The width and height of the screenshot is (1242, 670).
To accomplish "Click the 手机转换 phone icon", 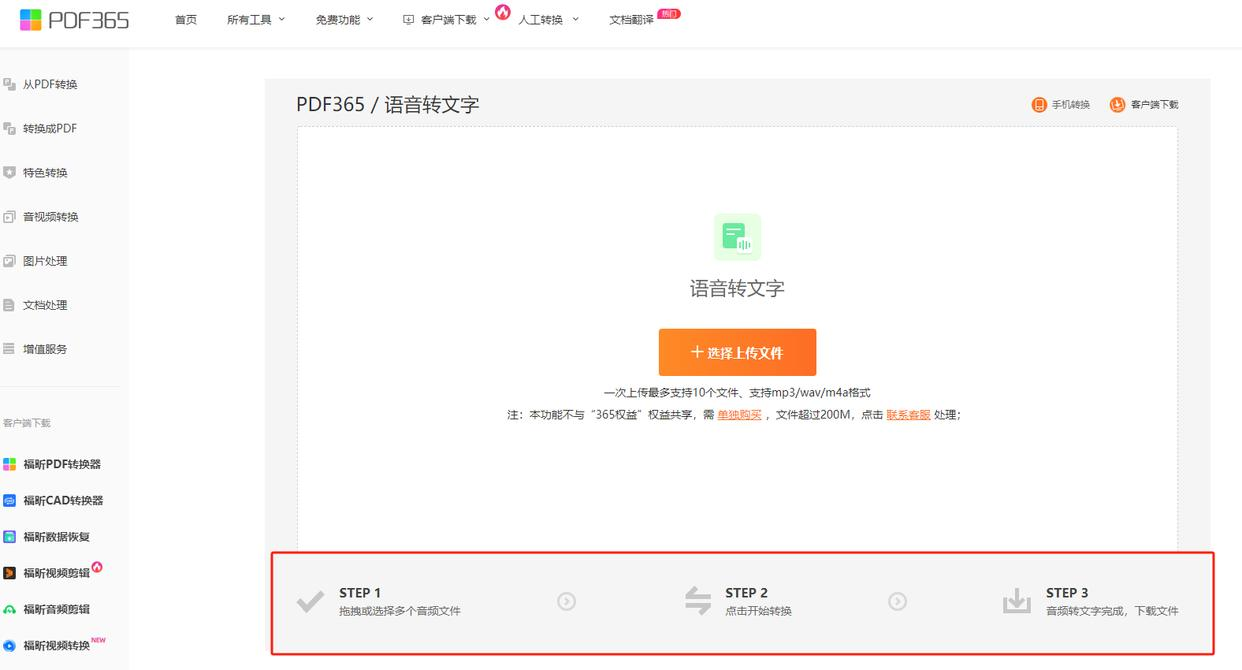I will pos(1039,105).
